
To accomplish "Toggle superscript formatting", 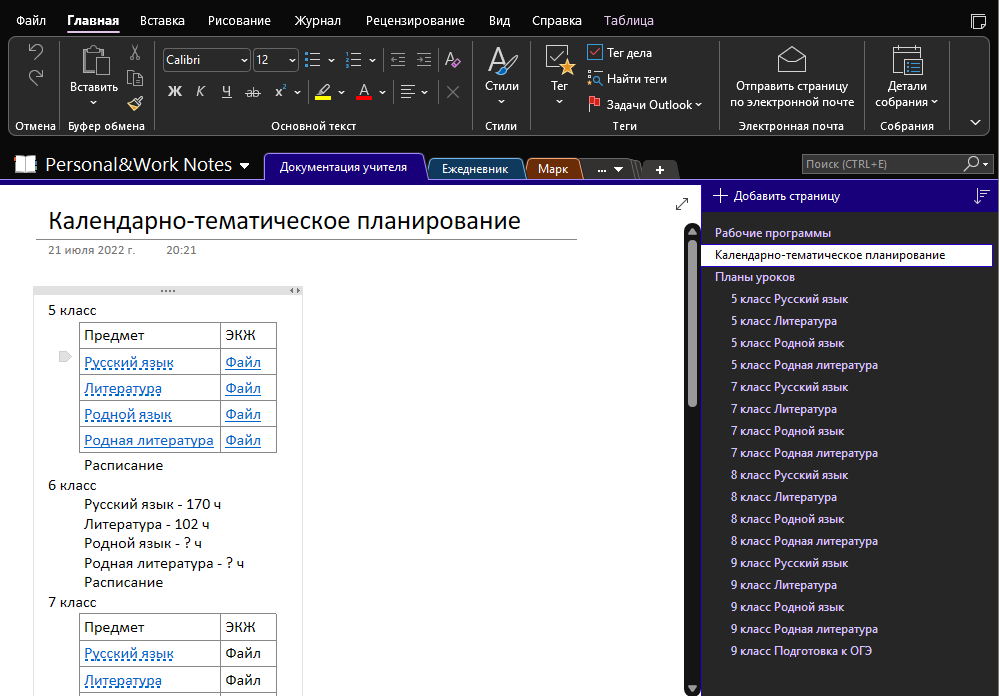I will click(x=280, y=91).
